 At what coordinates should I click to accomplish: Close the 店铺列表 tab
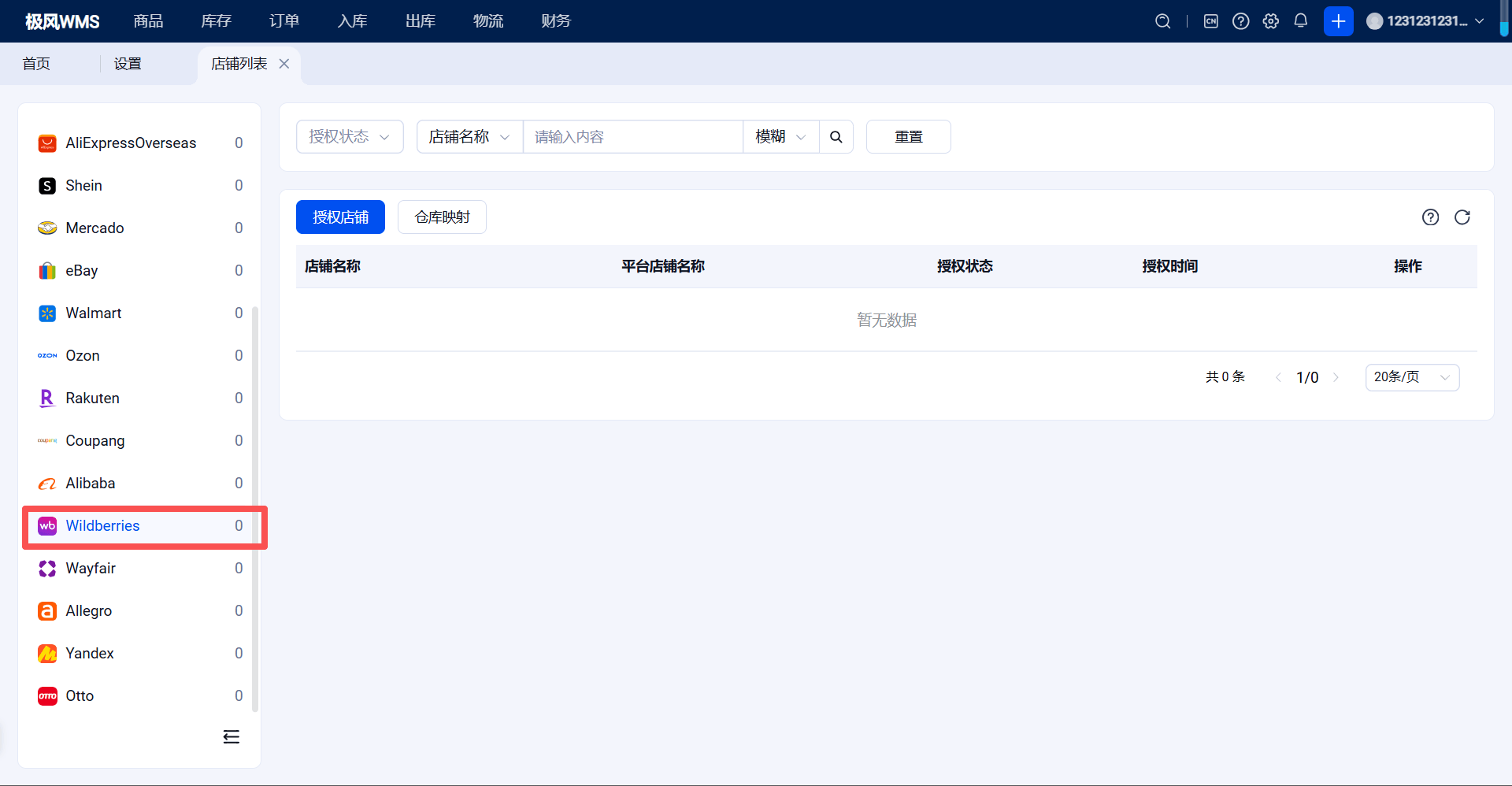[284, 64]
